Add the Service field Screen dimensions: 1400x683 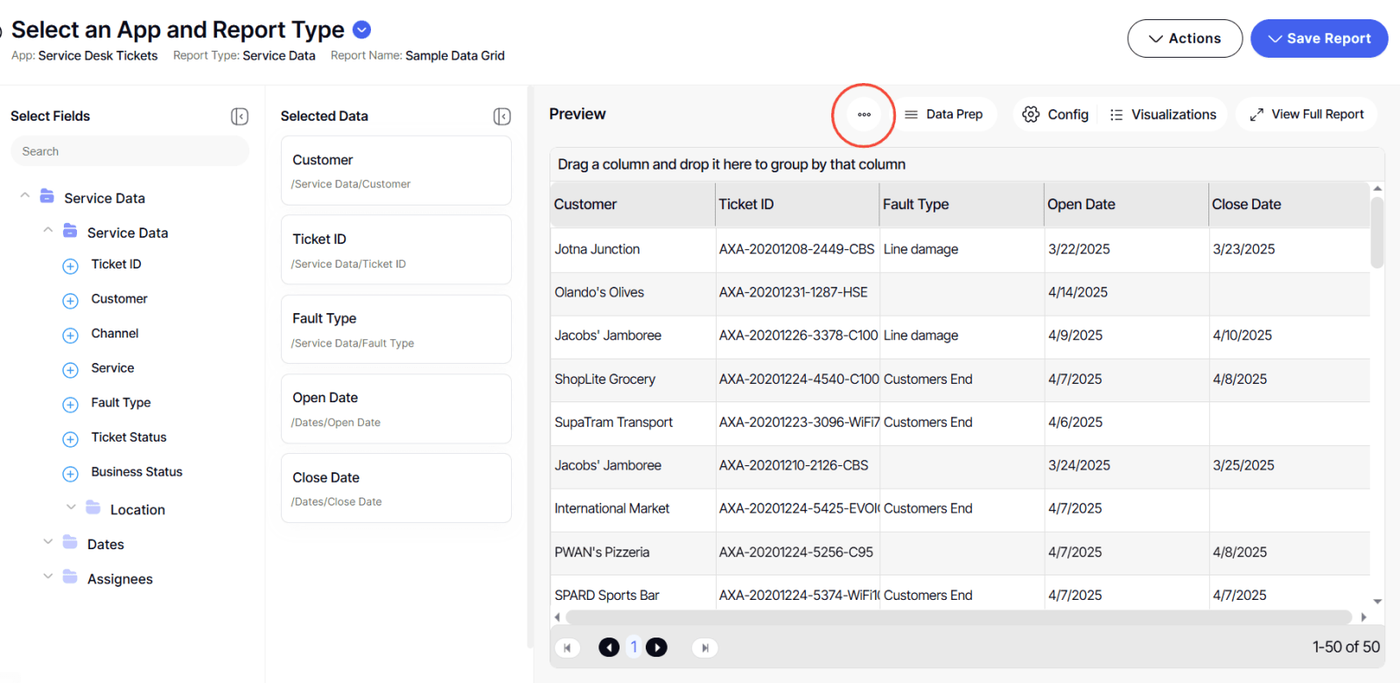coord(70,370)
